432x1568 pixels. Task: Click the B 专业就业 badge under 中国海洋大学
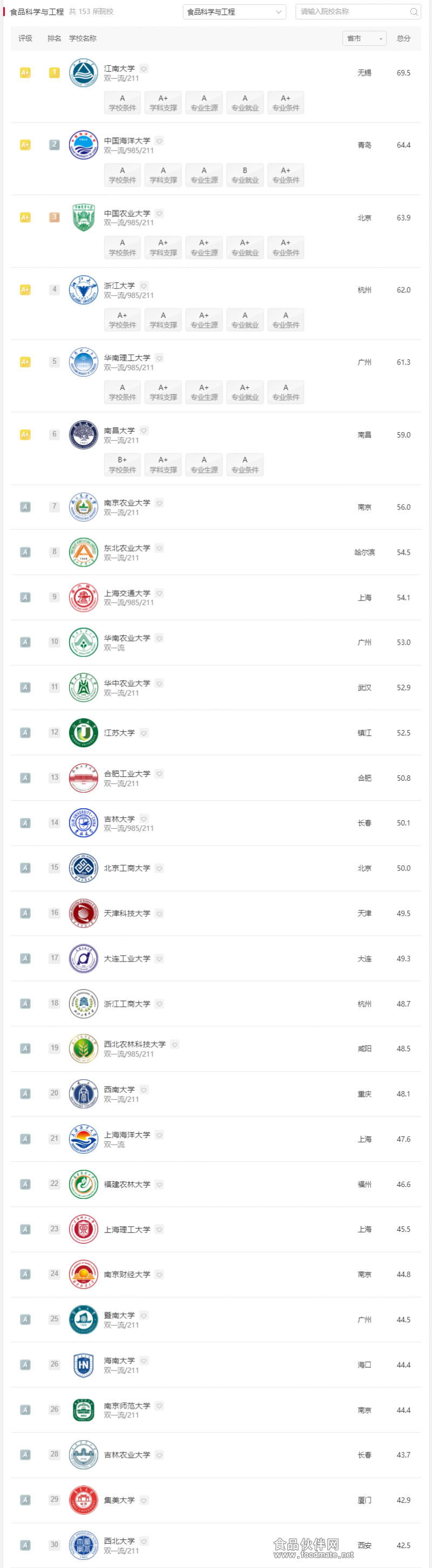pyautogui.click(x=245, y=175)
